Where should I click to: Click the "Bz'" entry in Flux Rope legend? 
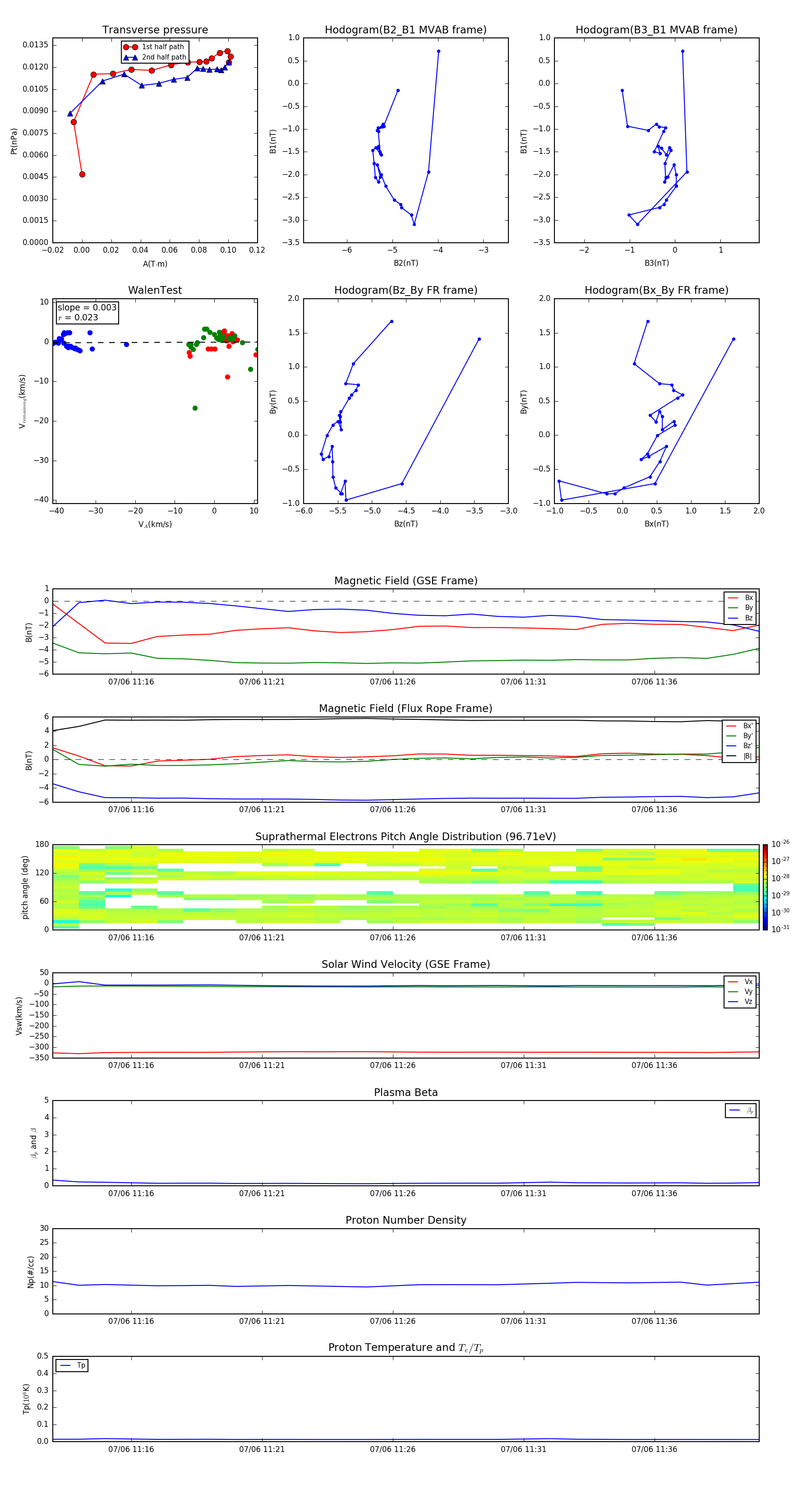point(740,746)
